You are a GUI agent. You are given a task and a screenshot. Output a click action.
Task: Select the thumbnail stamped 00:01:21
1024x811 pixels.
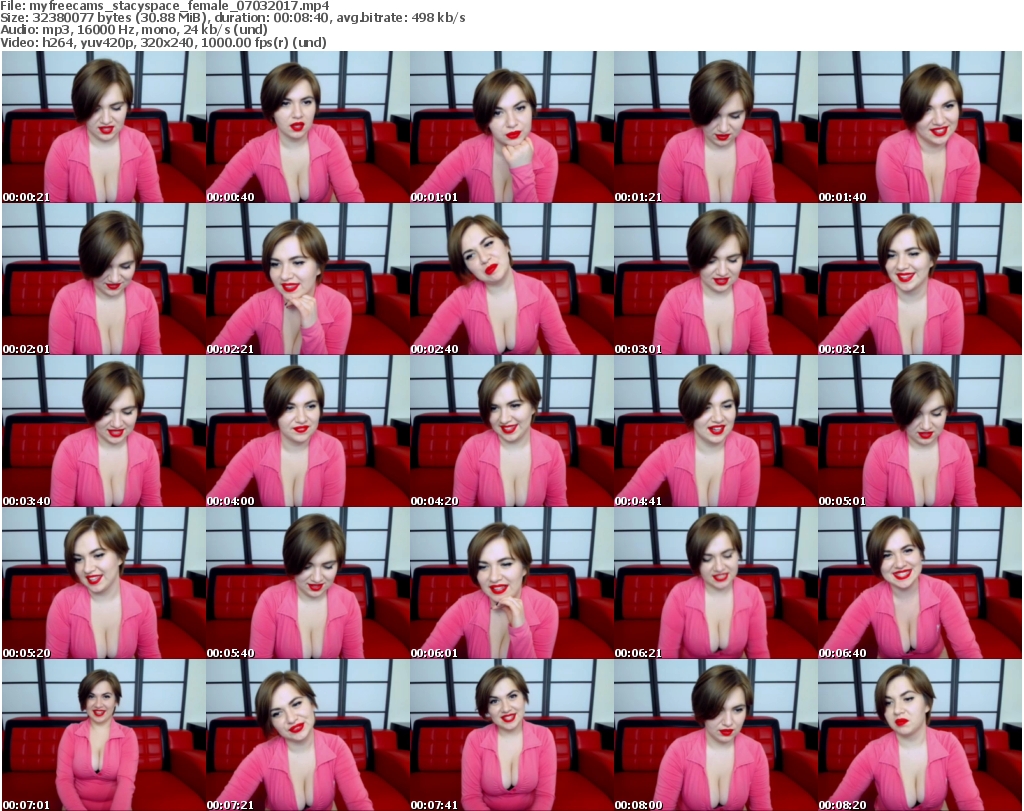click(716, 127)
